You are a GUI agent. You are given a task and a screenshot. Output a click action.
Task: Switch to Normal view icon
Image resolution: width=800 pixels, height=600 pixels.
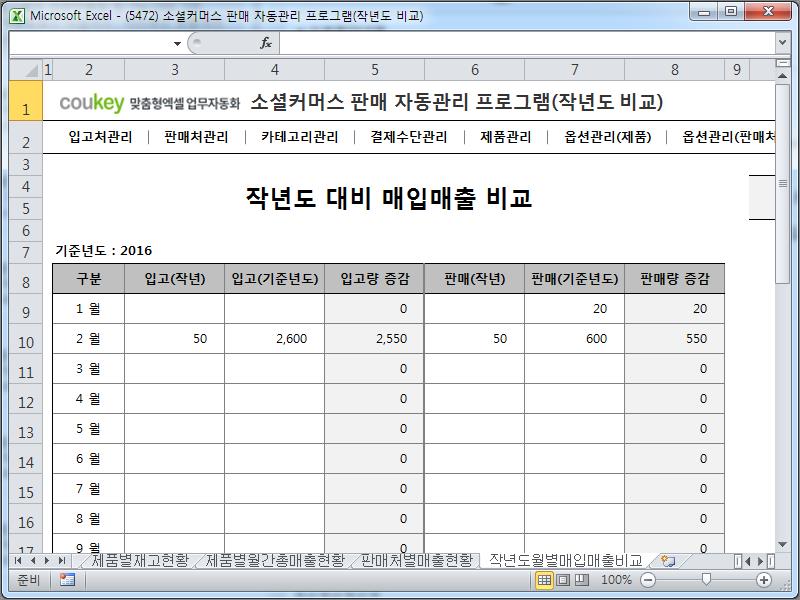pyautogui.click(x=544, y=580)
